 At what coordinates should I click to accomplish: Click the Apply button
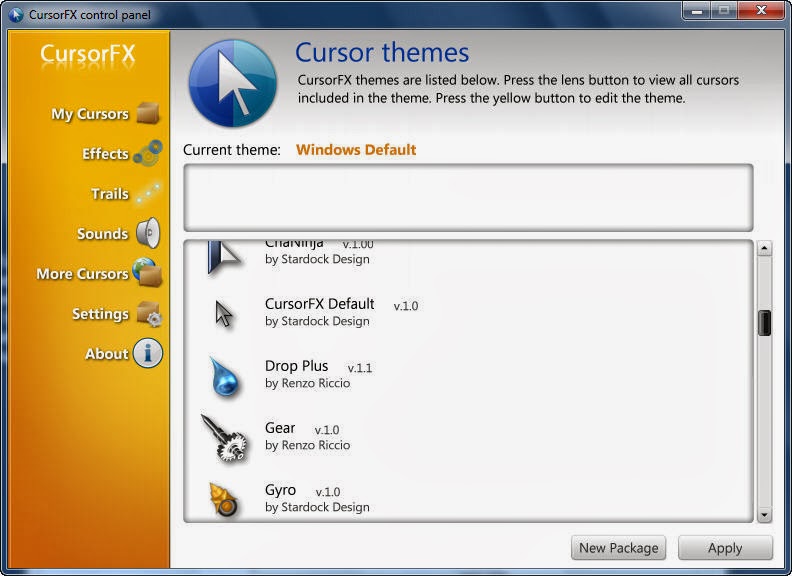[725, 548]
